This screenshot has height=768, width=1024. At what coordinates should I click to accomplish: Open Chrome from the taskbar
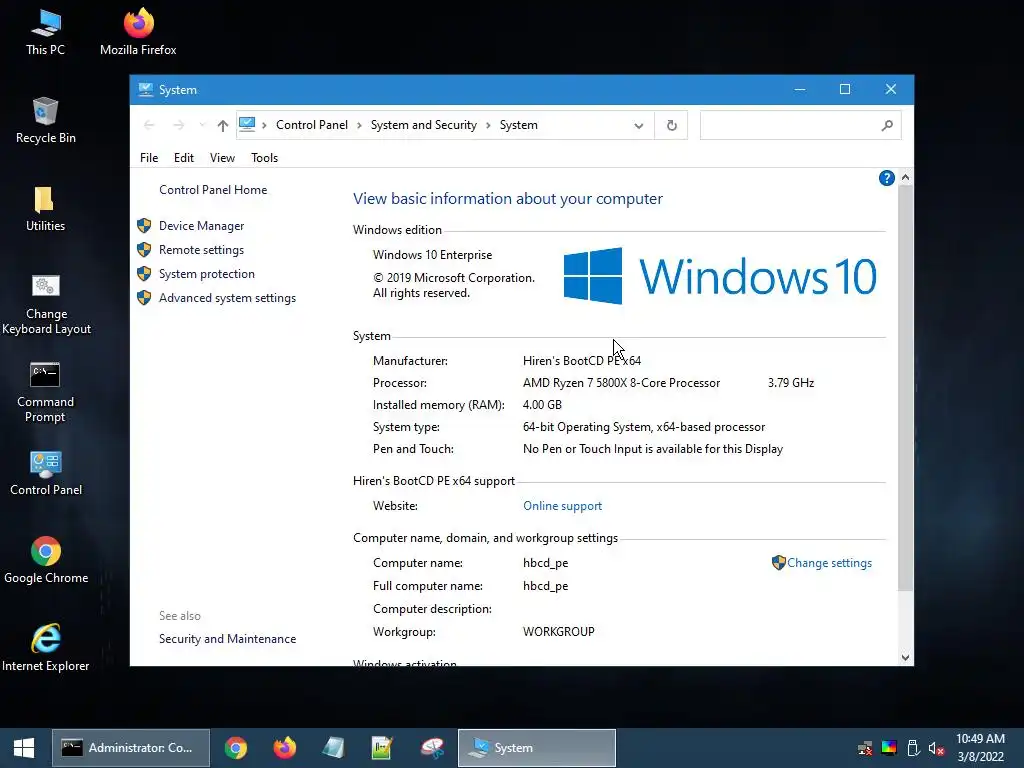(236, 748)
